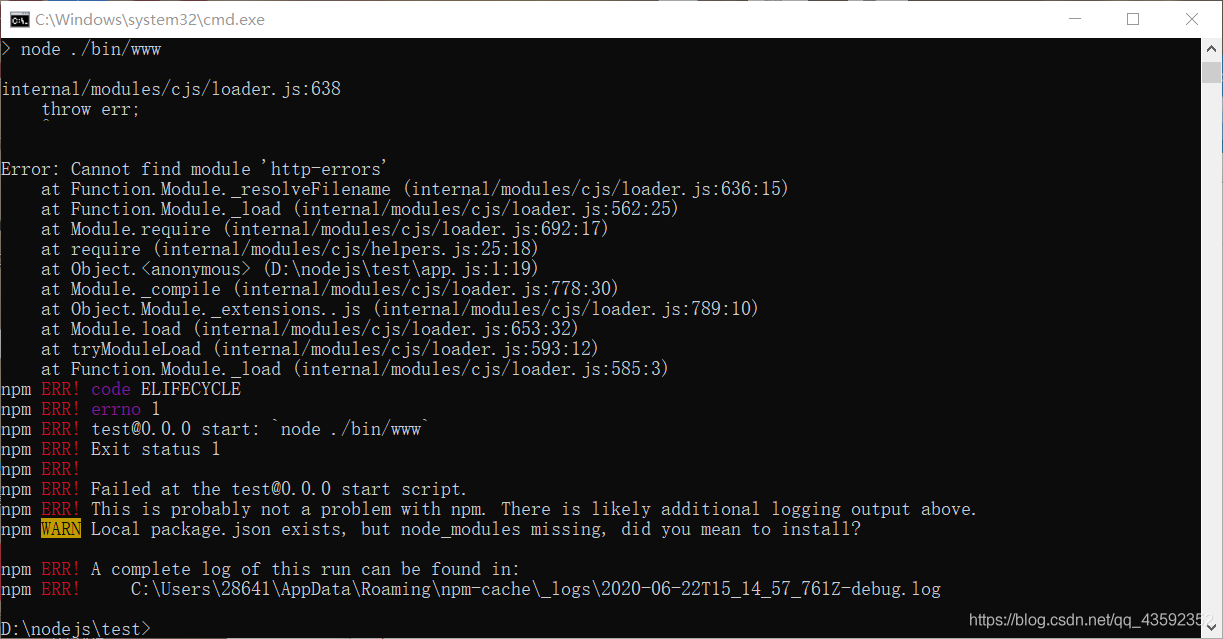Click the D:\nodejs\test> prompt line
1223x639 pixels.
point(75,628)
